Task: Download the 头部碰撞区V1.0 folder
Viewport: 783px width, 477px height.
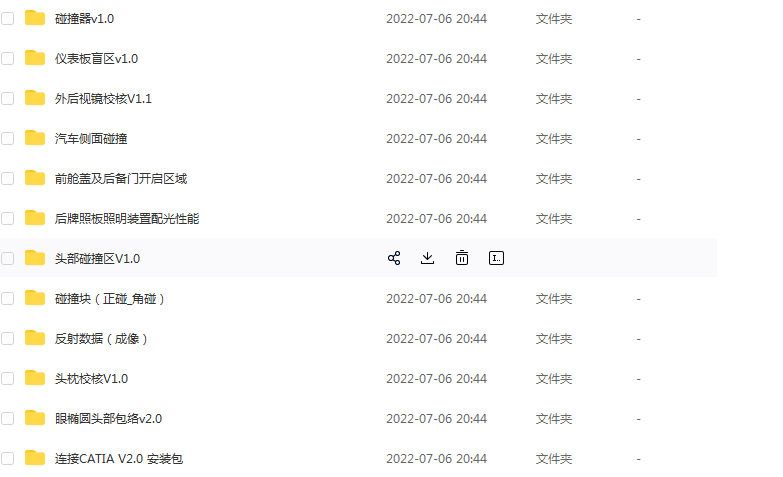Action: (427, 258)
